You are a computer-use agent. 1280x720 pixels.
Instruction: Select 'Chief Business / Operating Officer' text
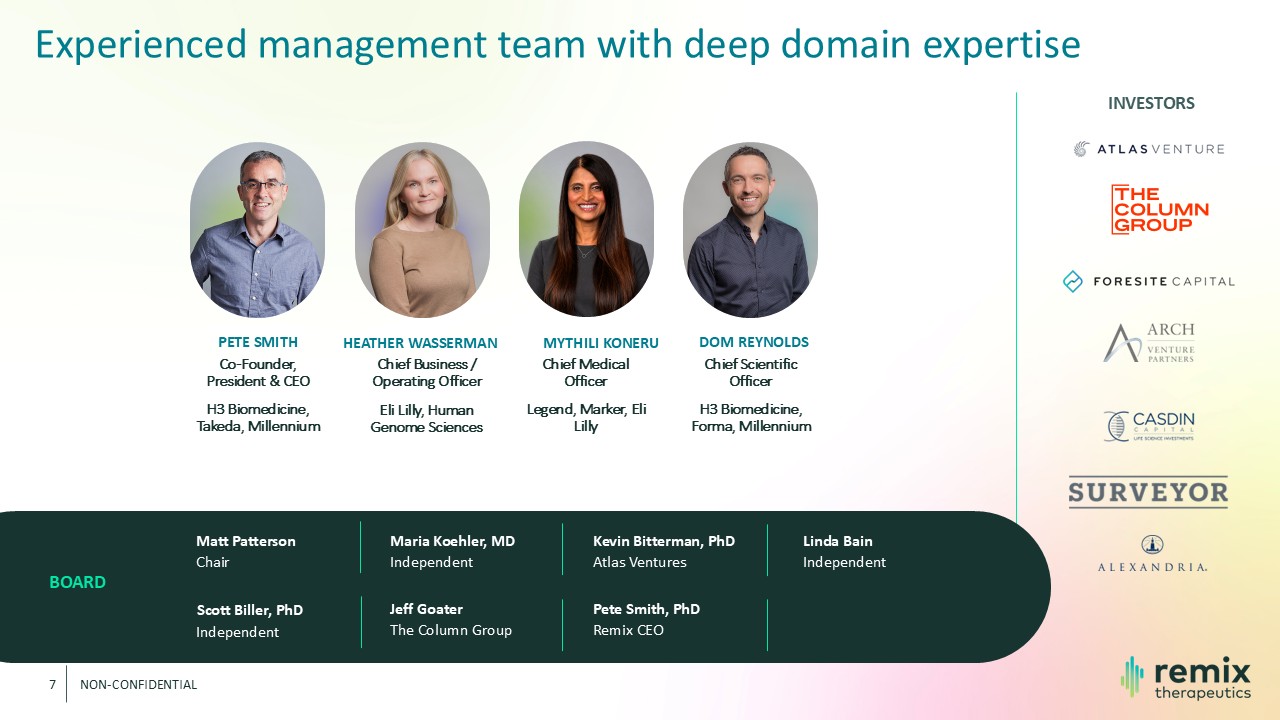point(427,372)
